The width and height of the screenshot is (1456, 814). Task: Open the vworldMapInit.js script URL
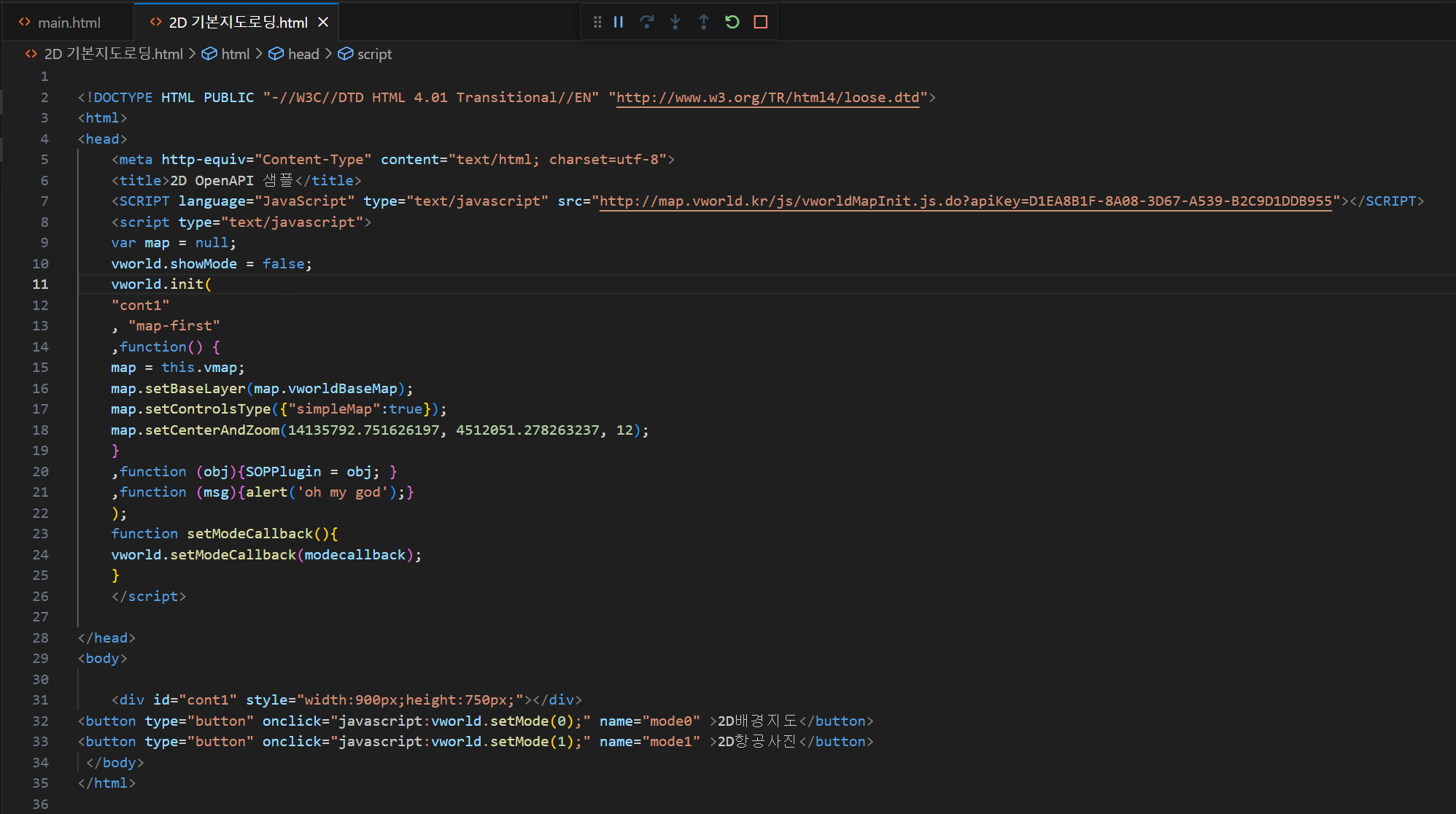point(965,201)
